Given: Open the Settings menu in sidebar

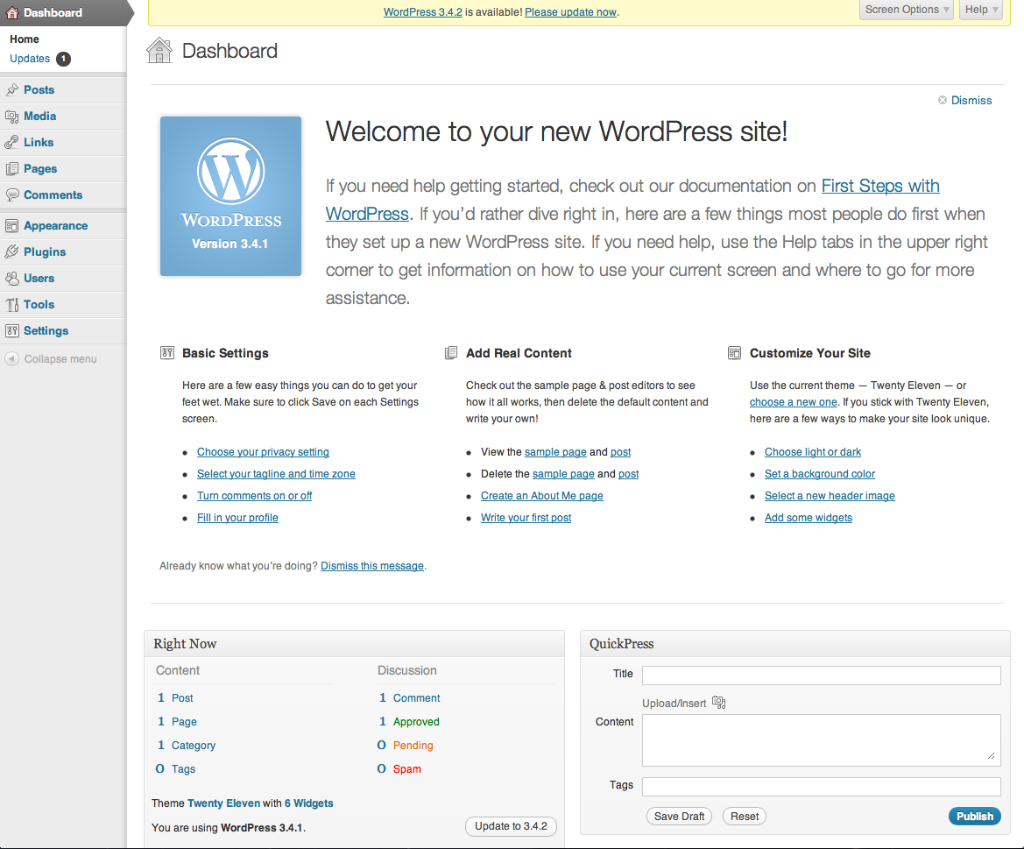Looking at the screenshot, I should click(46, 330).
